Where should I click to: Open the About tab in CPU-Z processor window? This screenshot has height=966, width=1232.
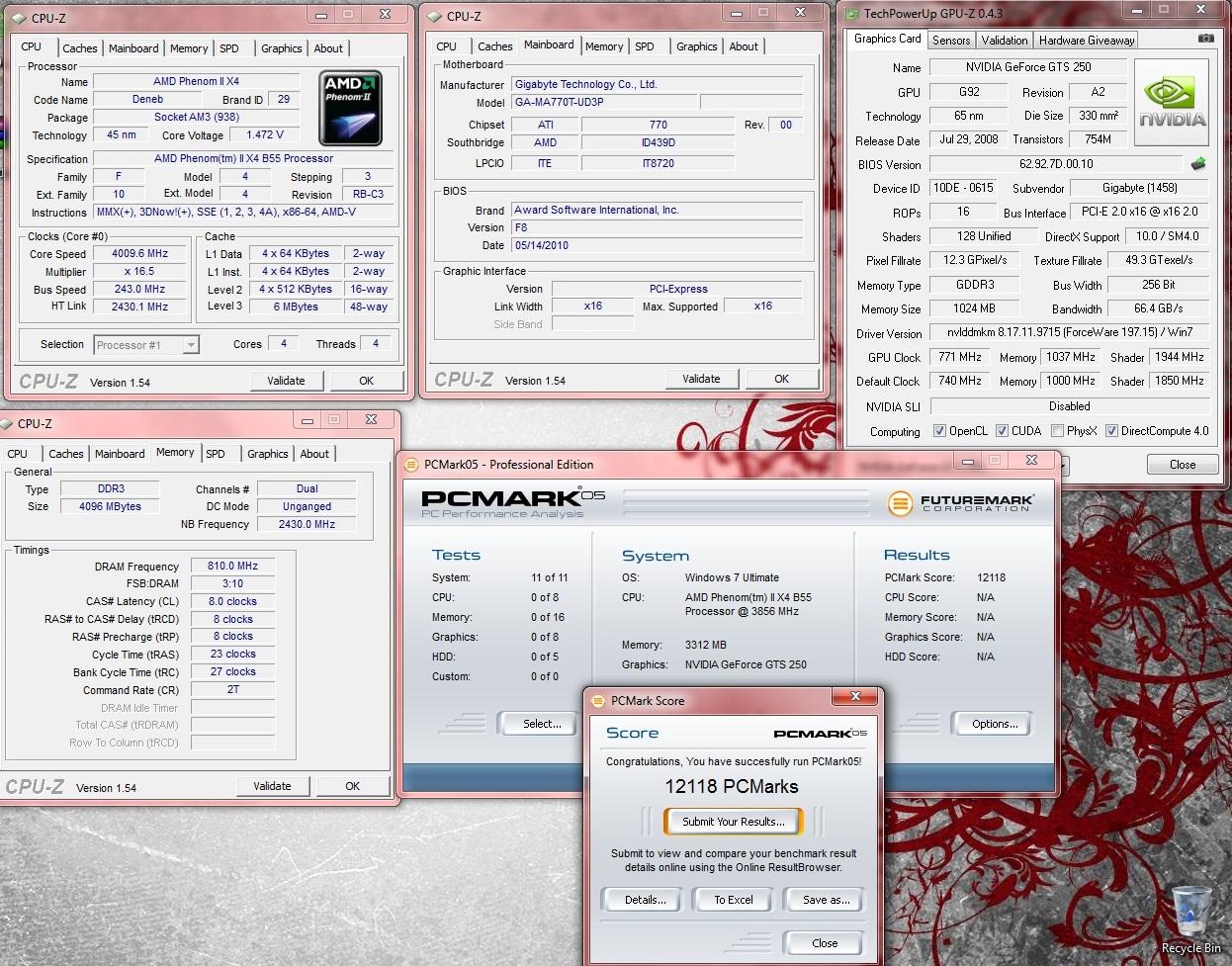click(x=328, y=48)
